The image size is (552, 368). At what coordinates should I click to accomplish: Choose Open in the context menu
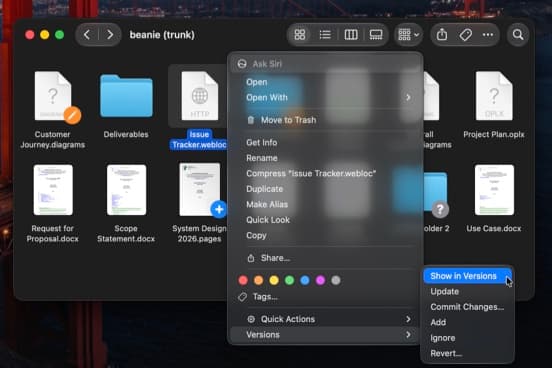pyautogui.click(x=326, y=82)
